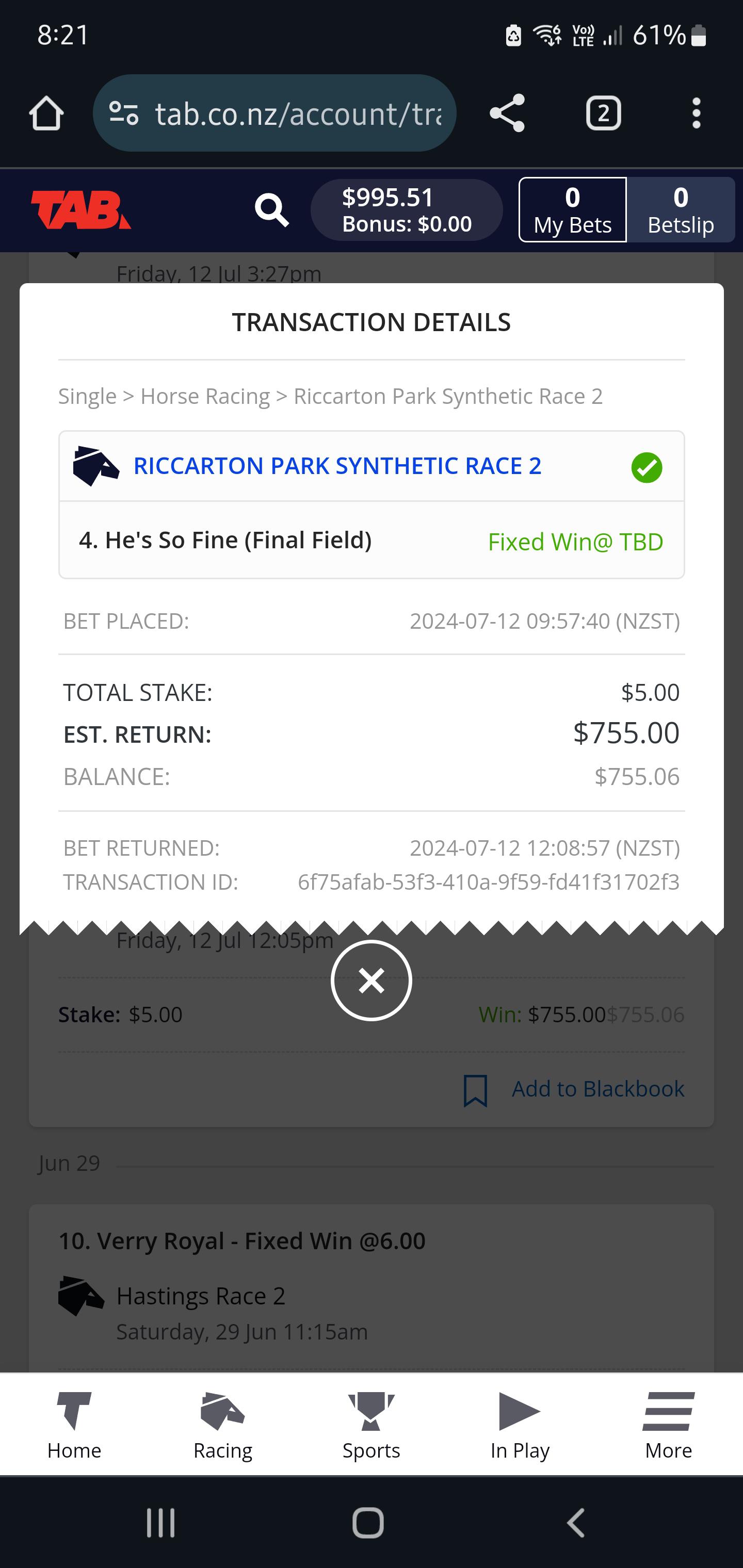The image size is (743, 1568).
Task: Open Riccarton Park Synthetic Race 2 link
Action: tap(337, 466)
